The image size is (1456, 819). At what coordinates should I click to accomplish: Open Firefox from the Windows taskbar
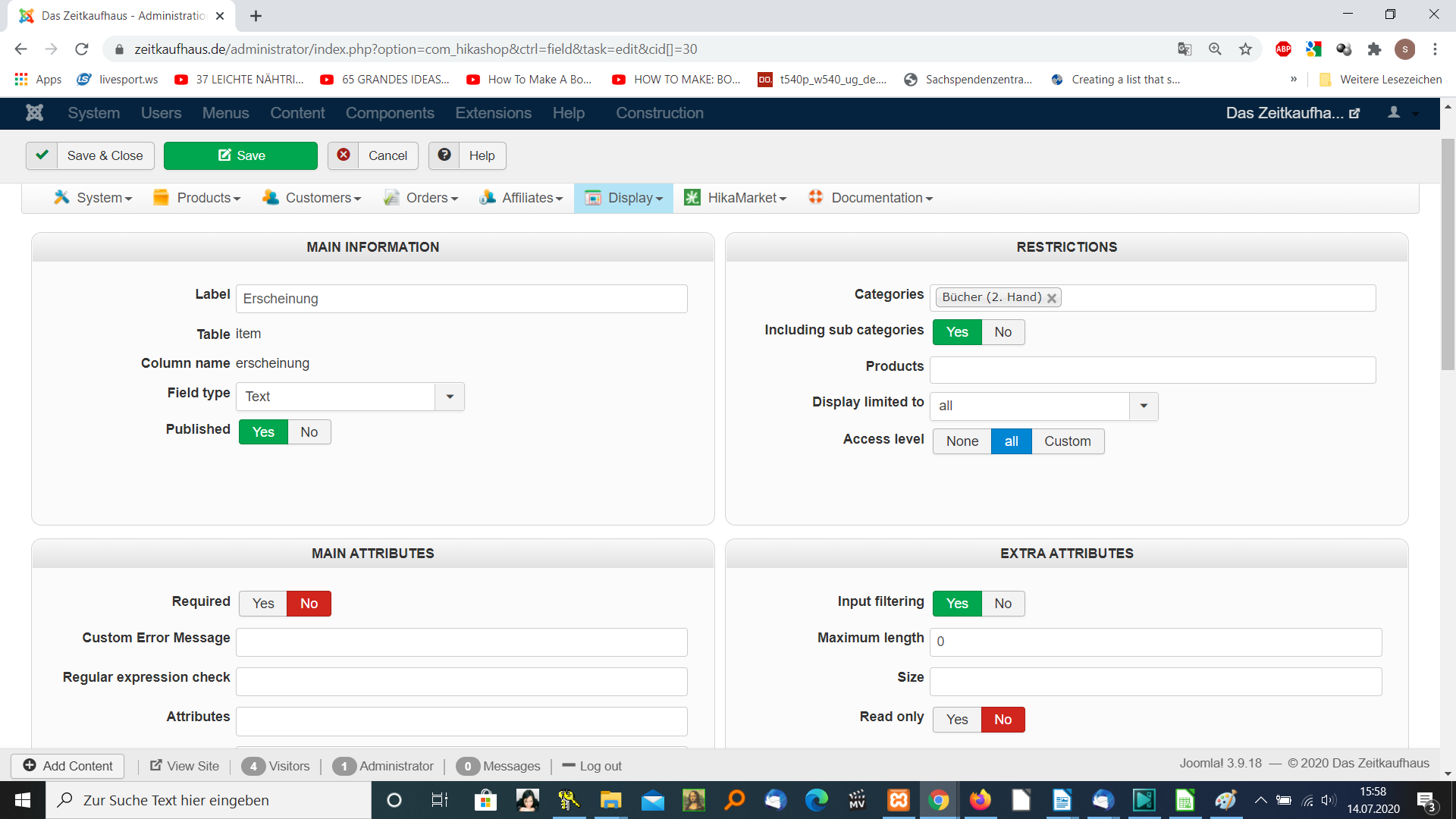(x=980, y=800)
